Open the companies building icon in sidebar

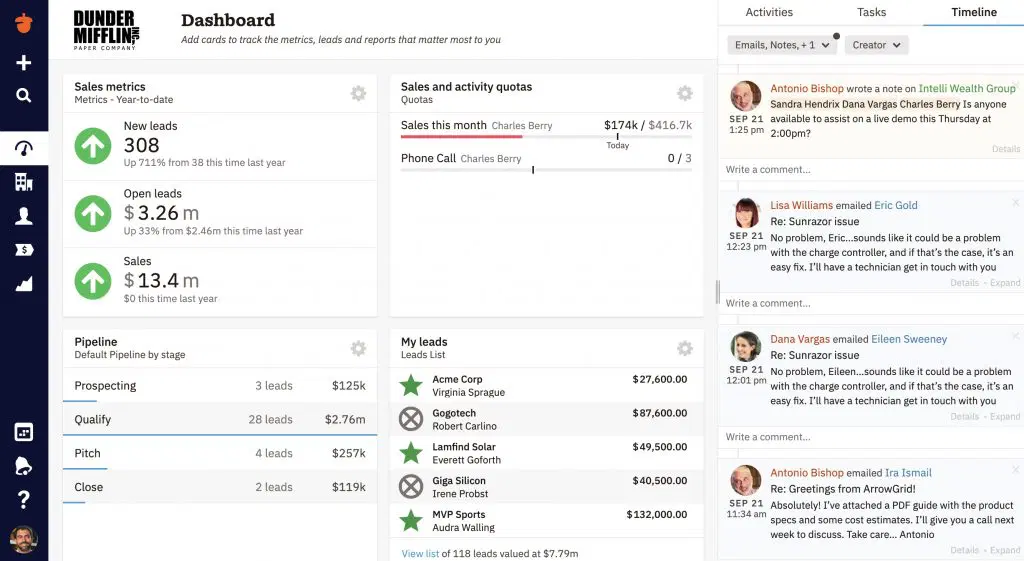(24, 182)
